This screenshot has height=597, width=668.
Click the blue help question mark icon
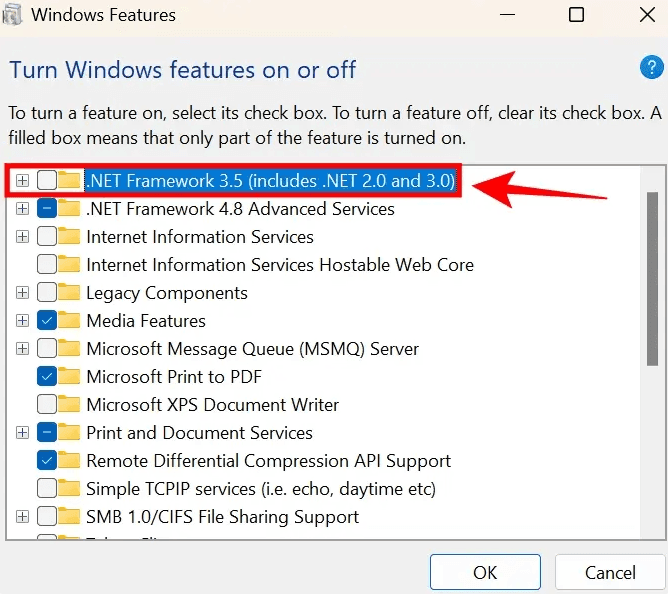tap(648, 68)
